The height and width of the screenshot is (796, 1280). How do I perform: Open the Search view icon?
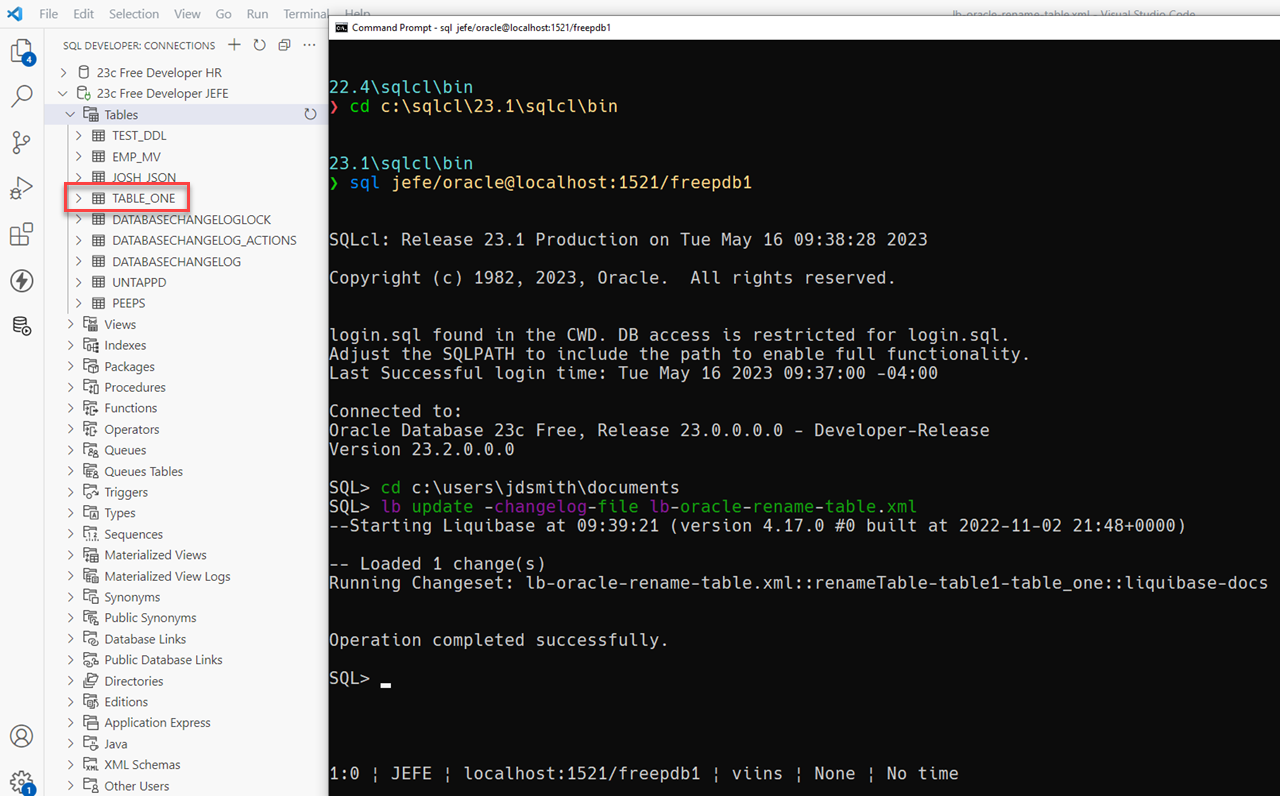pos(21,97)
